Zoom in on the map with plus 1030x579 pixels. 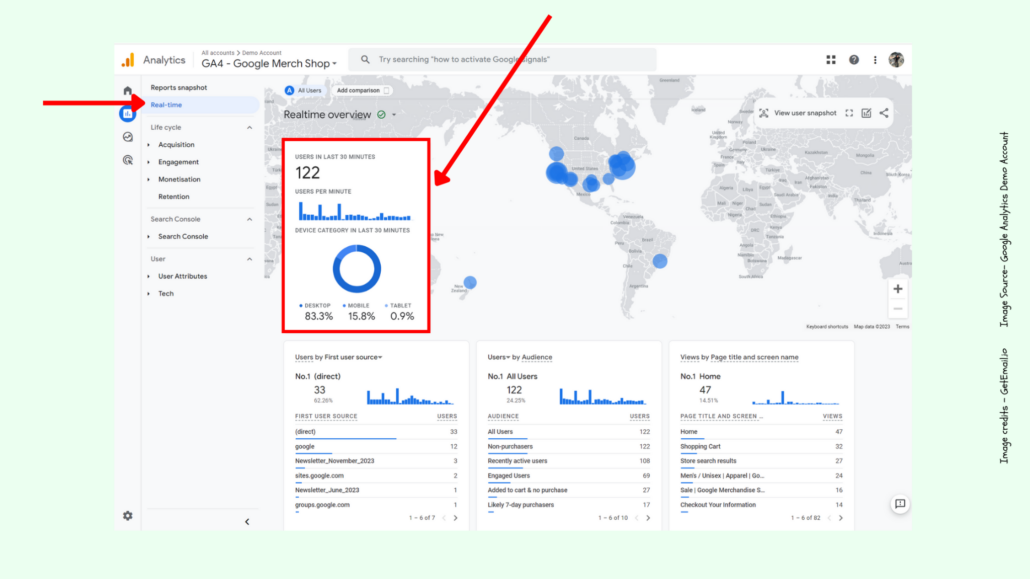click(x=897, y=289)
